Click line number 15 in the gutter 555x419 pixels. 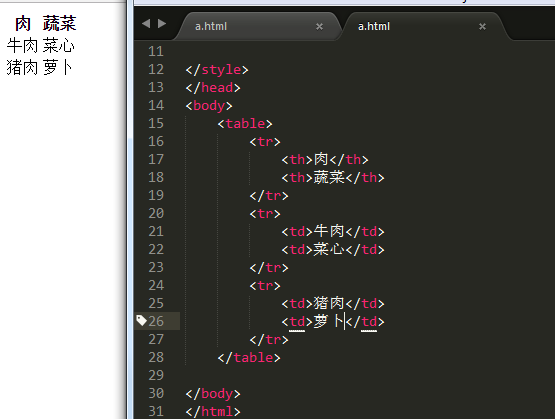(156, 124)
